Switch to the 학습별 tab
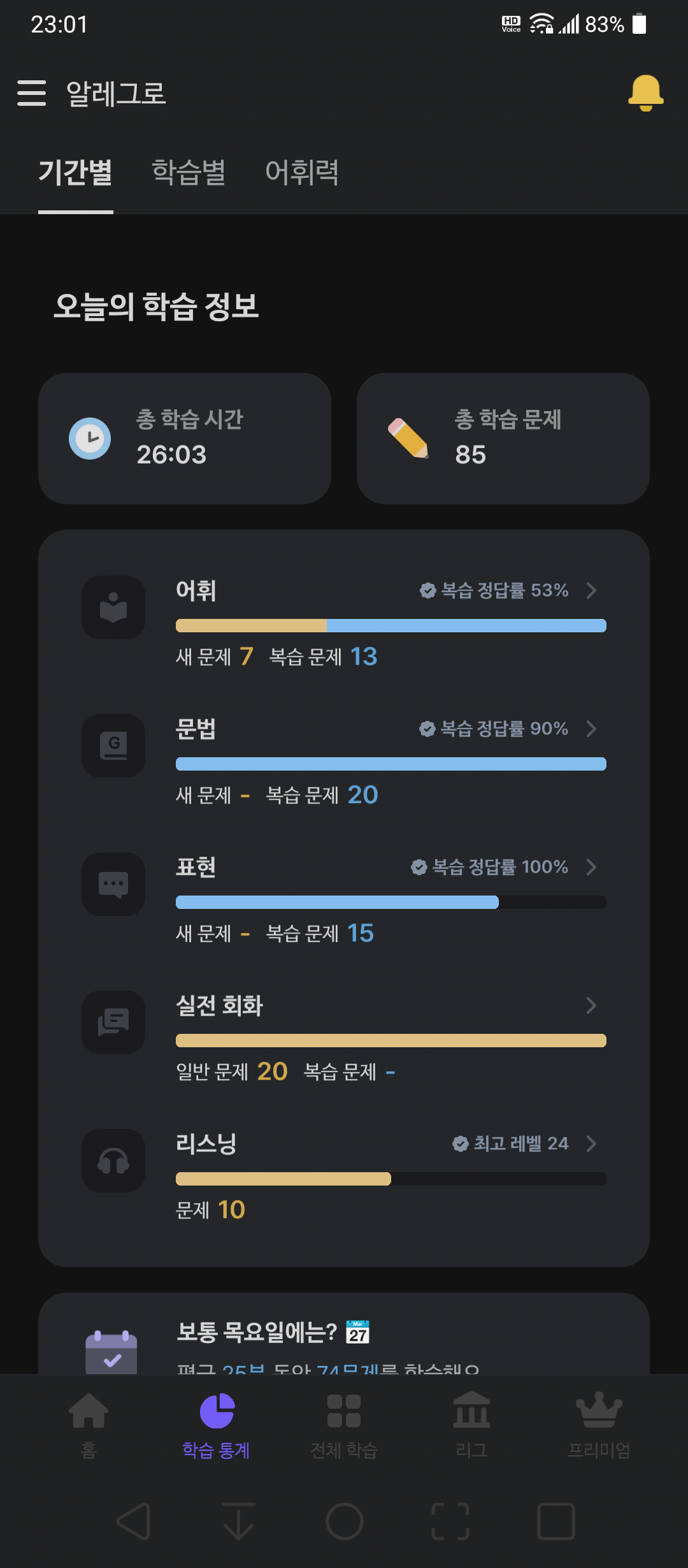This screenshot has width=688, height=1568. pos(189,172)
